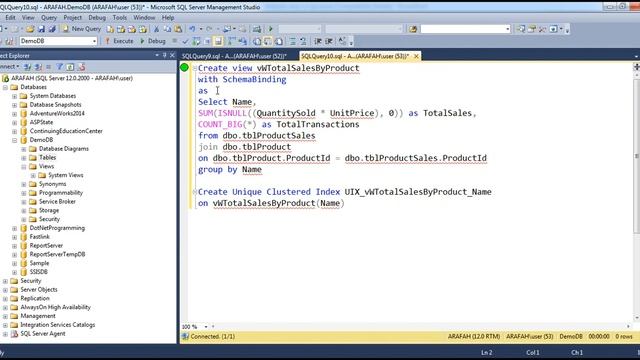Click the New Query toolbar button

pyautogui.click(x=81, y=29)
